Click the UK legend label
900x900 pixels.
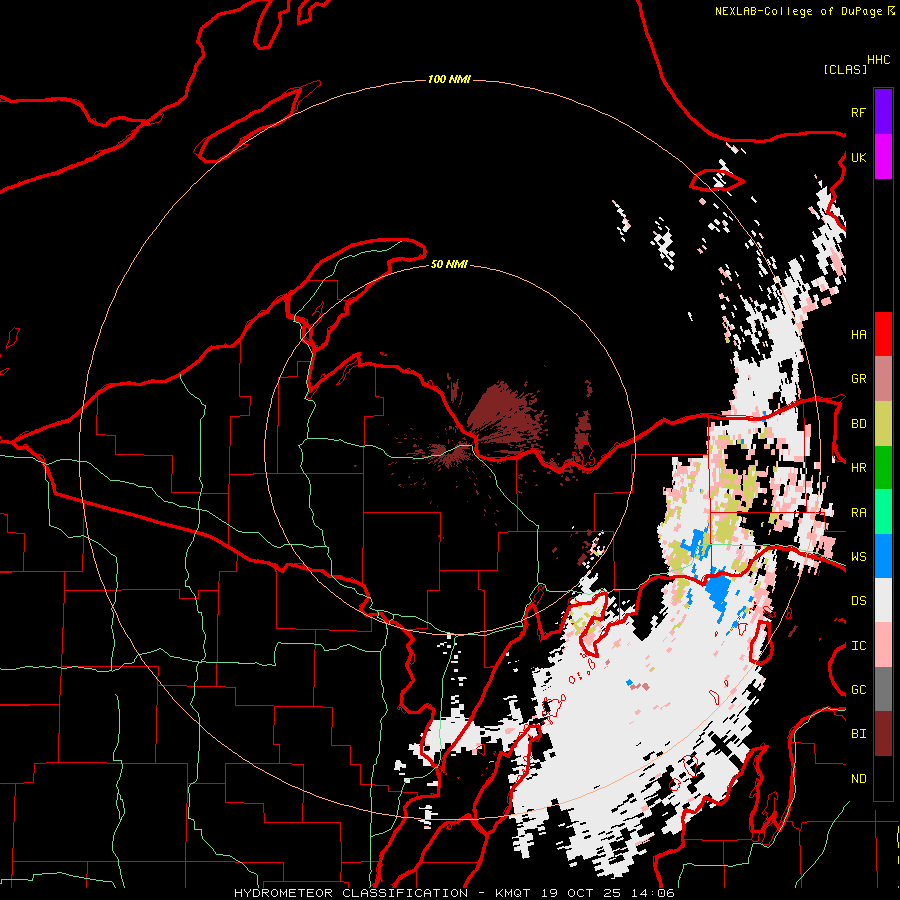tap(859, 157)
